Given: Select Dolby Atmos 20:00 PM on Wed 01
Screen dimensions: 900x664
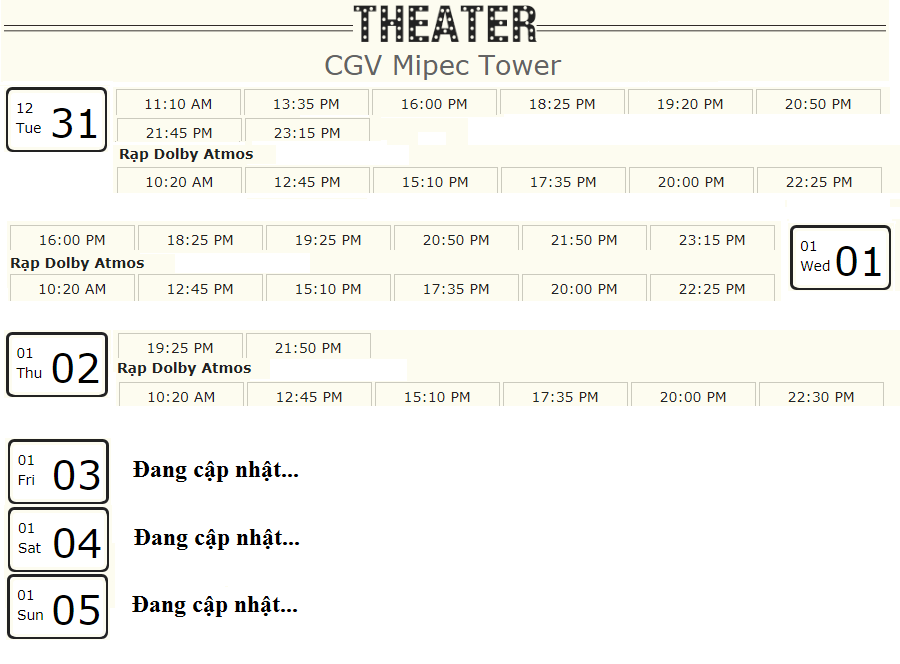Looking at the screenshot, I should [x=584, y=288].
